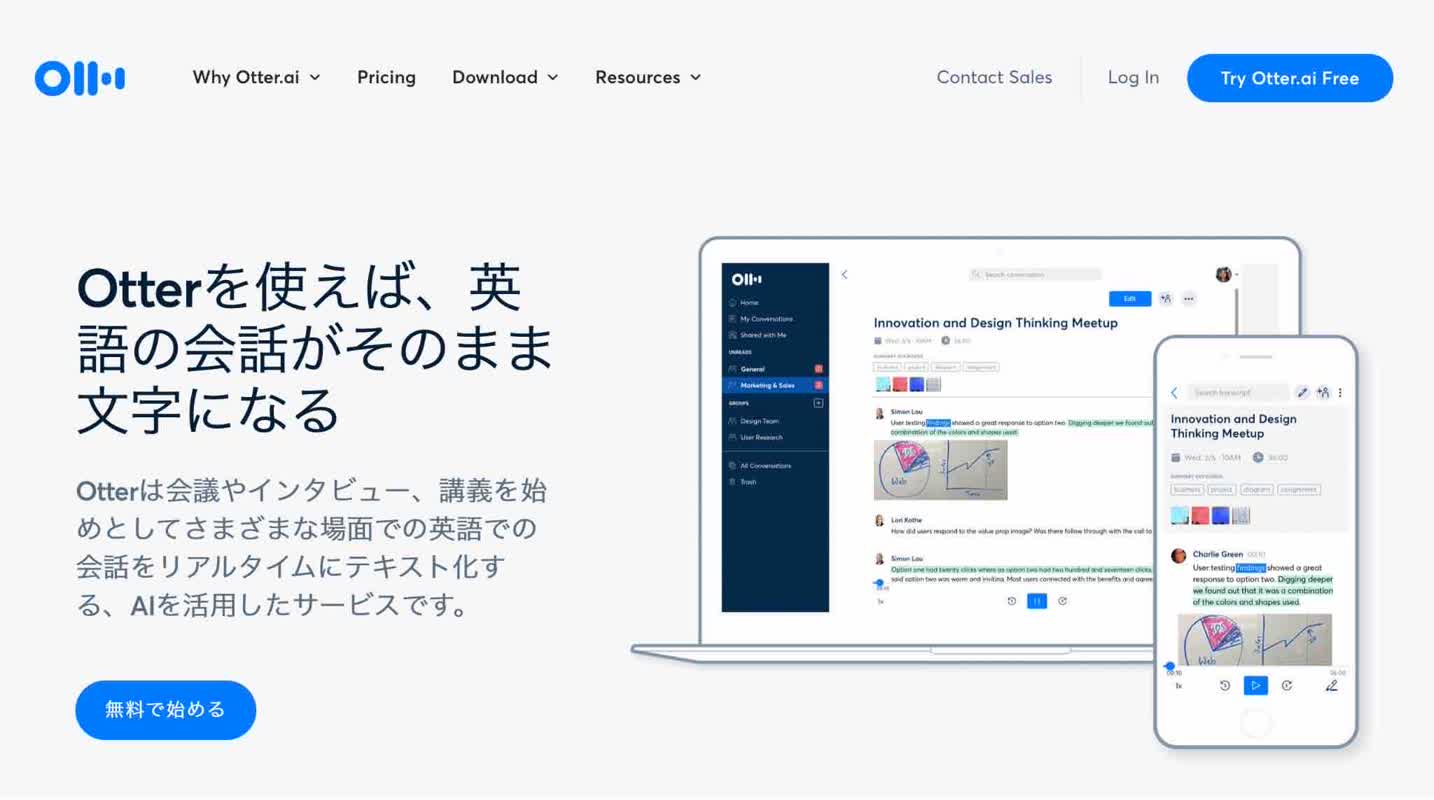
Task: Click the first light-blue photo thumbnail in laptop mockup
Action: (883, 384)
